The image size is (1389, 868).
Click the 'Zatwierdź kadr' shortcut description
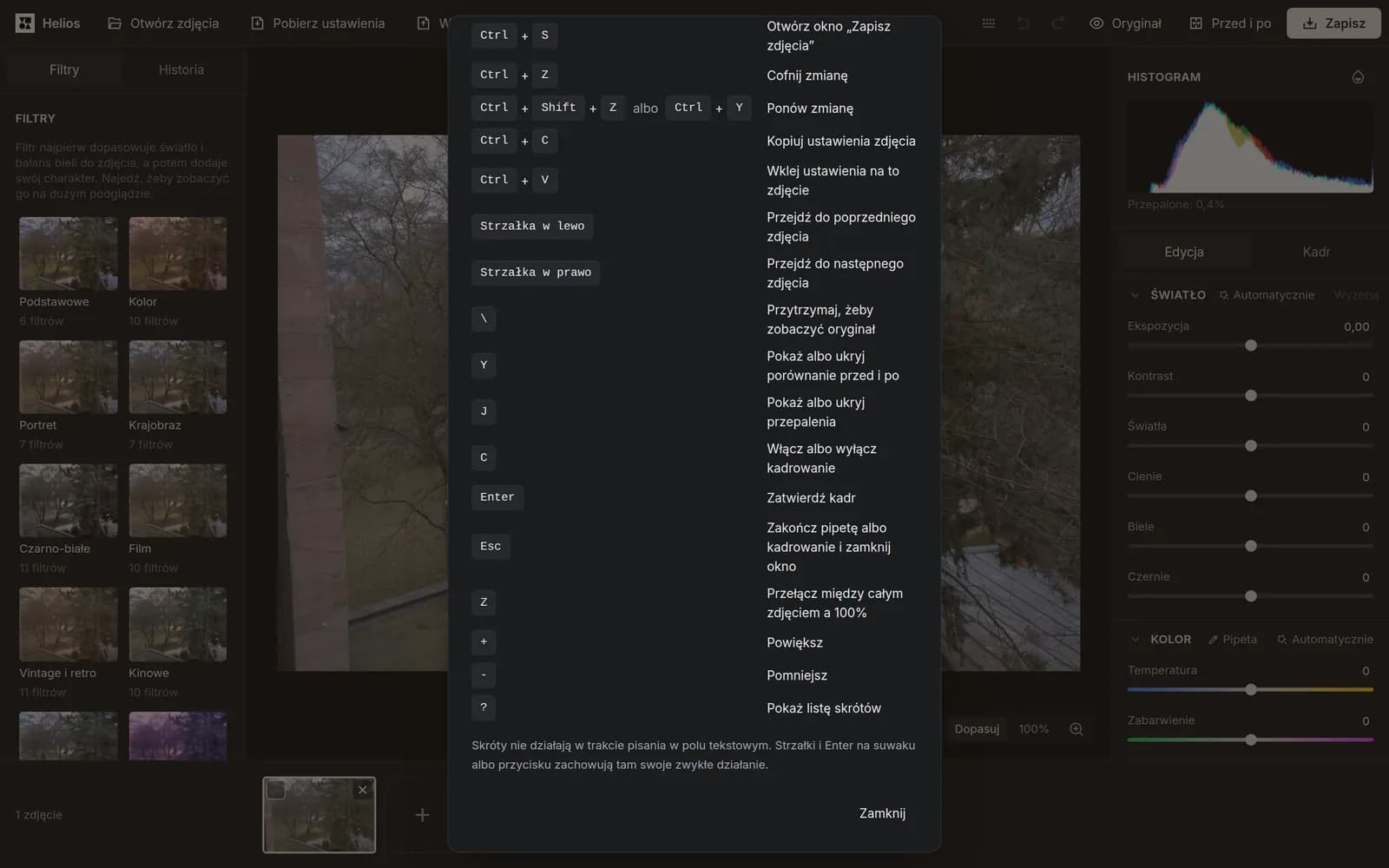point(811,498)
